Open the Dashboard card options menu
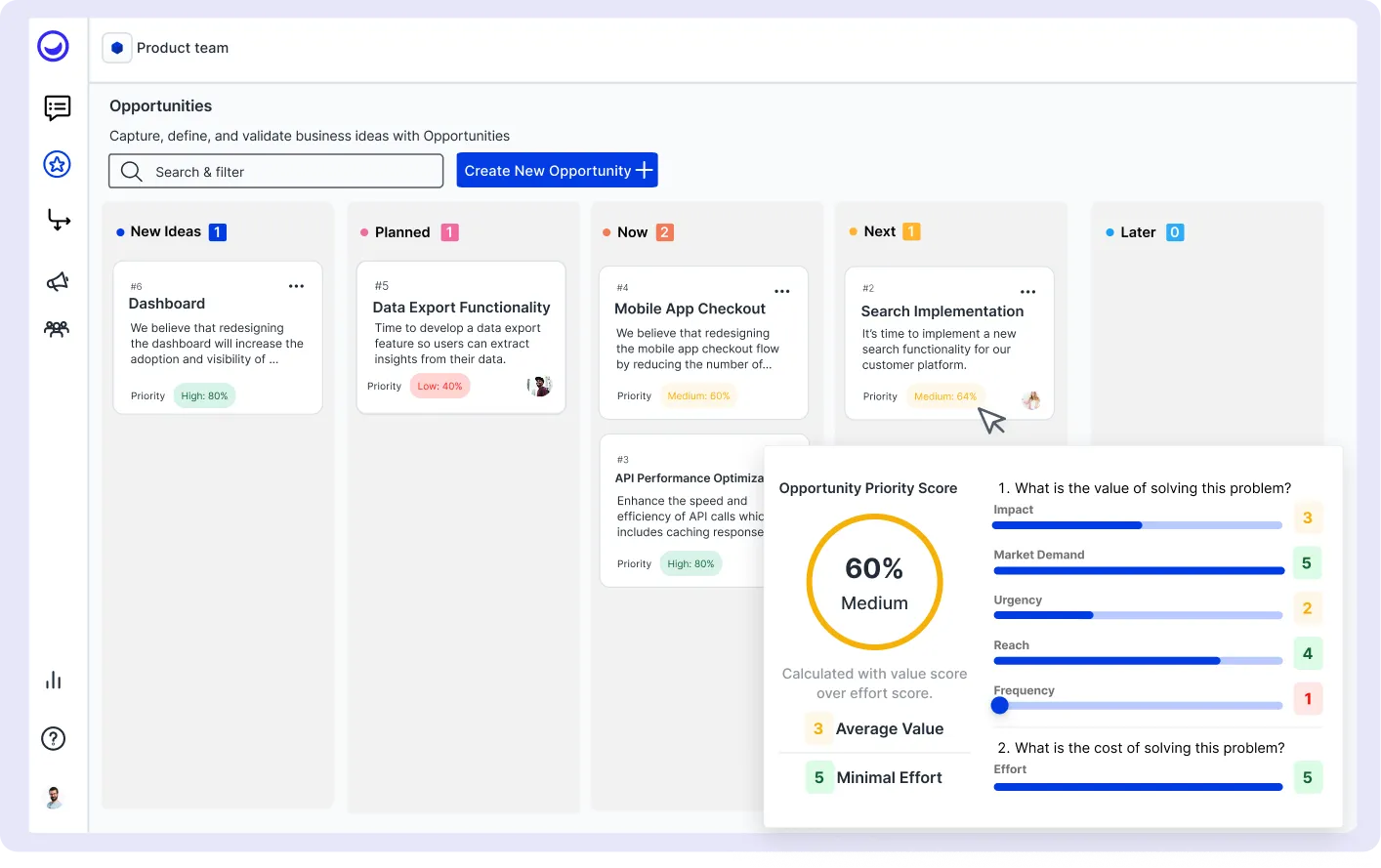Image resolution: width=1381 pixels, height=868 pixels. [296, 285]
